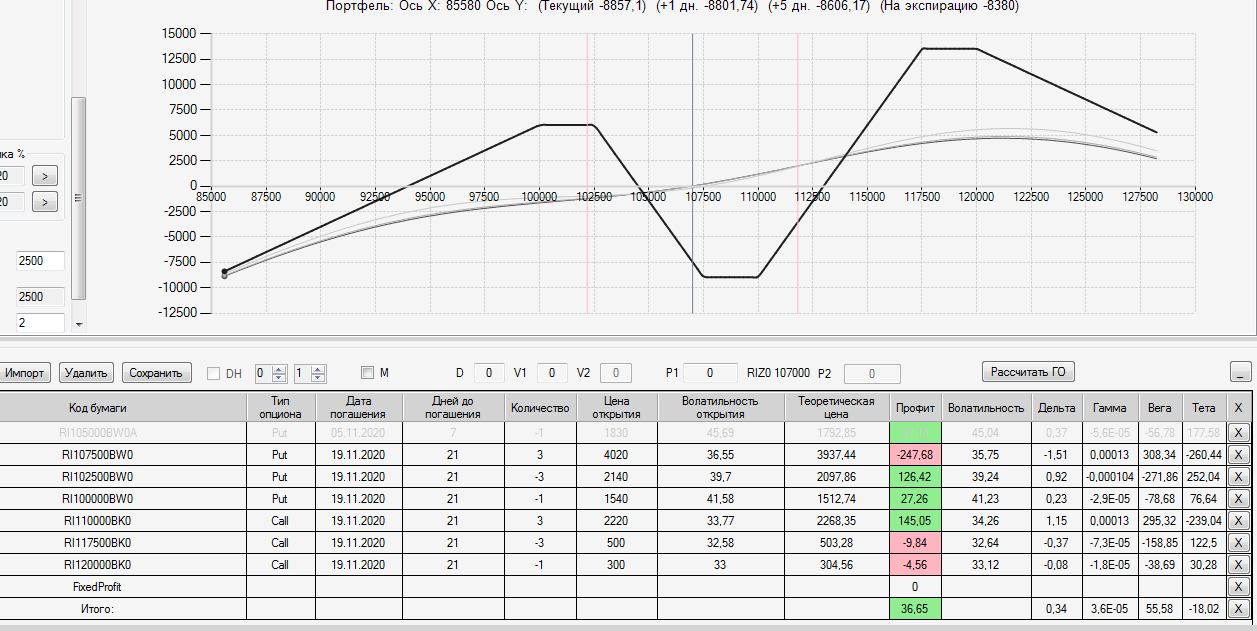Click the first DH spinner showing 0
This screenshot has height=631, width=1257.
click(271, 373)
